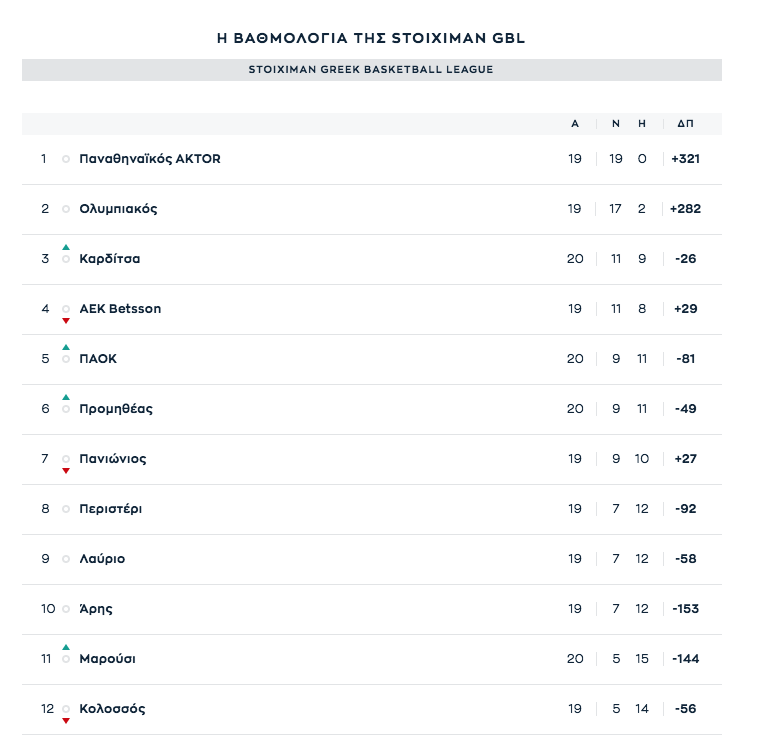Click the red down arrow beside Πανιώνιος
The width and height of the screenshot is (774, 748).
tap(66, 471)
